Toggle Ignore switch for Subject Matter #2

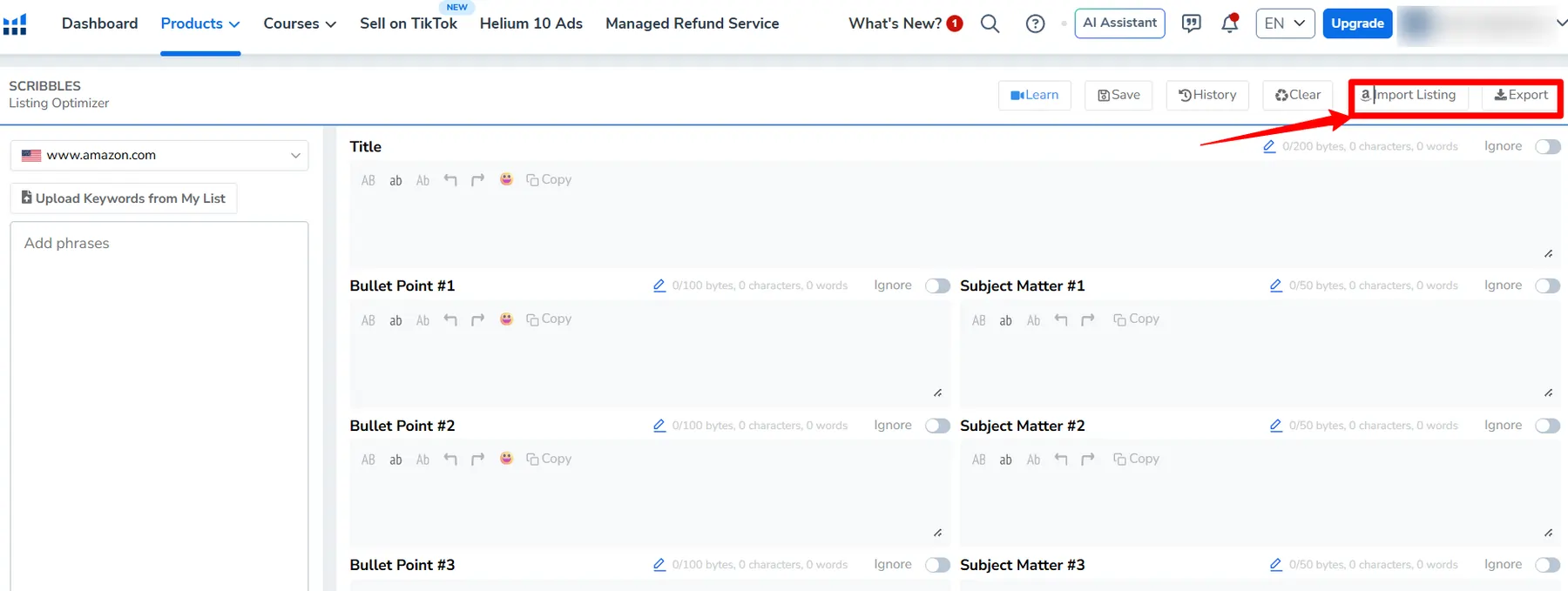point(1547,426)
